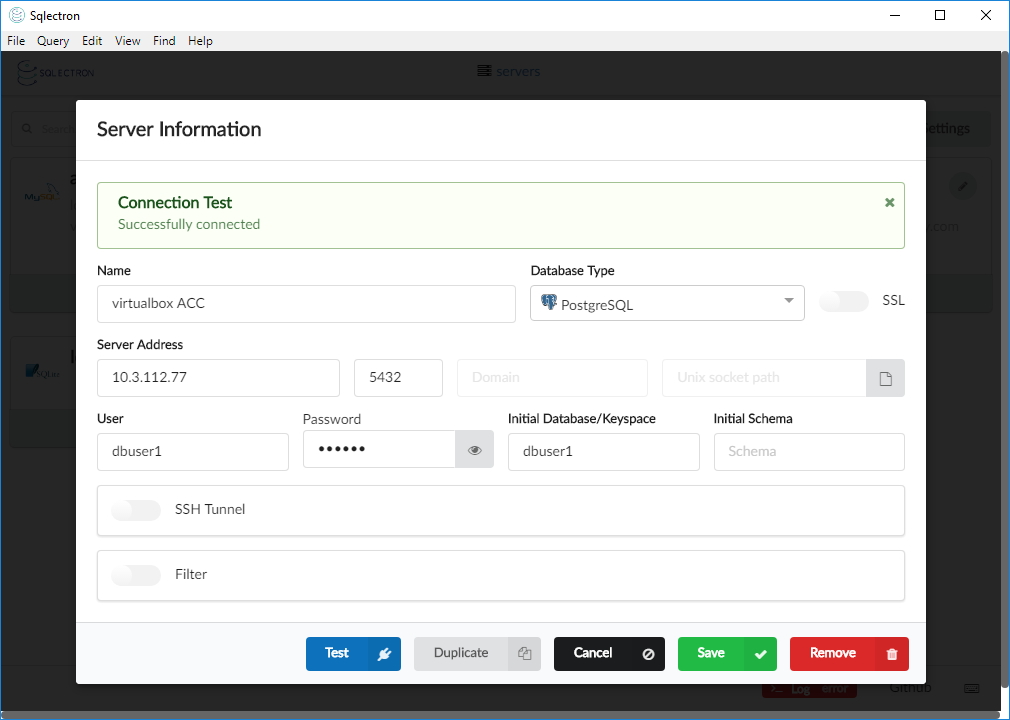This screenshot has height=720, width=1010.
Task: Click the trash icon on Remove button
Action: tap(892, 654)
